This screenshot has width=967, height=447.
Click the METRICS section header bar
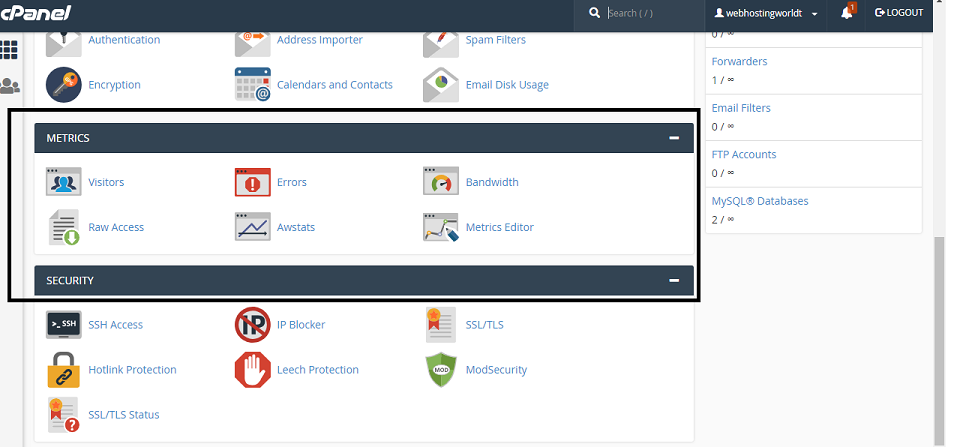[364, 138]
